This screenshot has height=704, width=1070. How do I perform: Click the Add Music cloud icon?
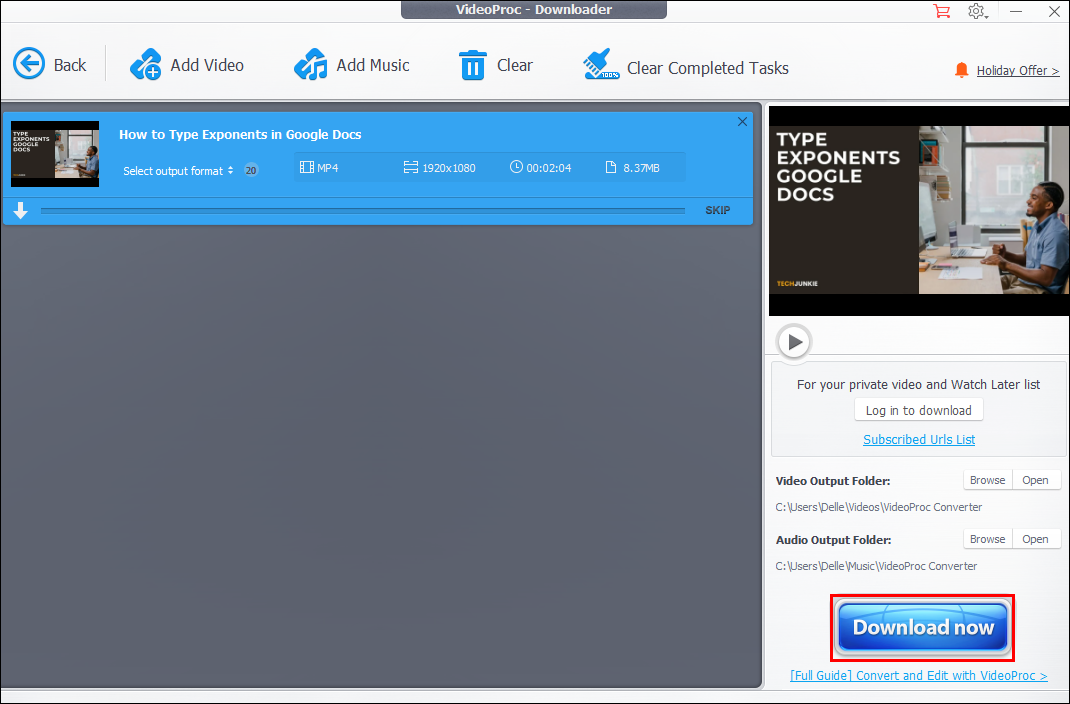[x=310, y=65]
